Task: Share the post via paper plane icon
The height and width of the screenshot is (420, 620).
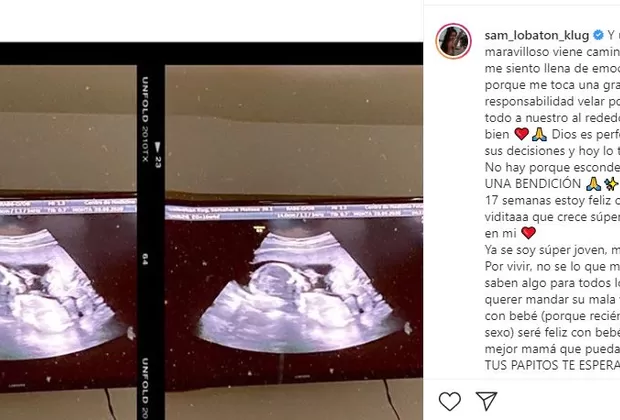Action: 486,401
